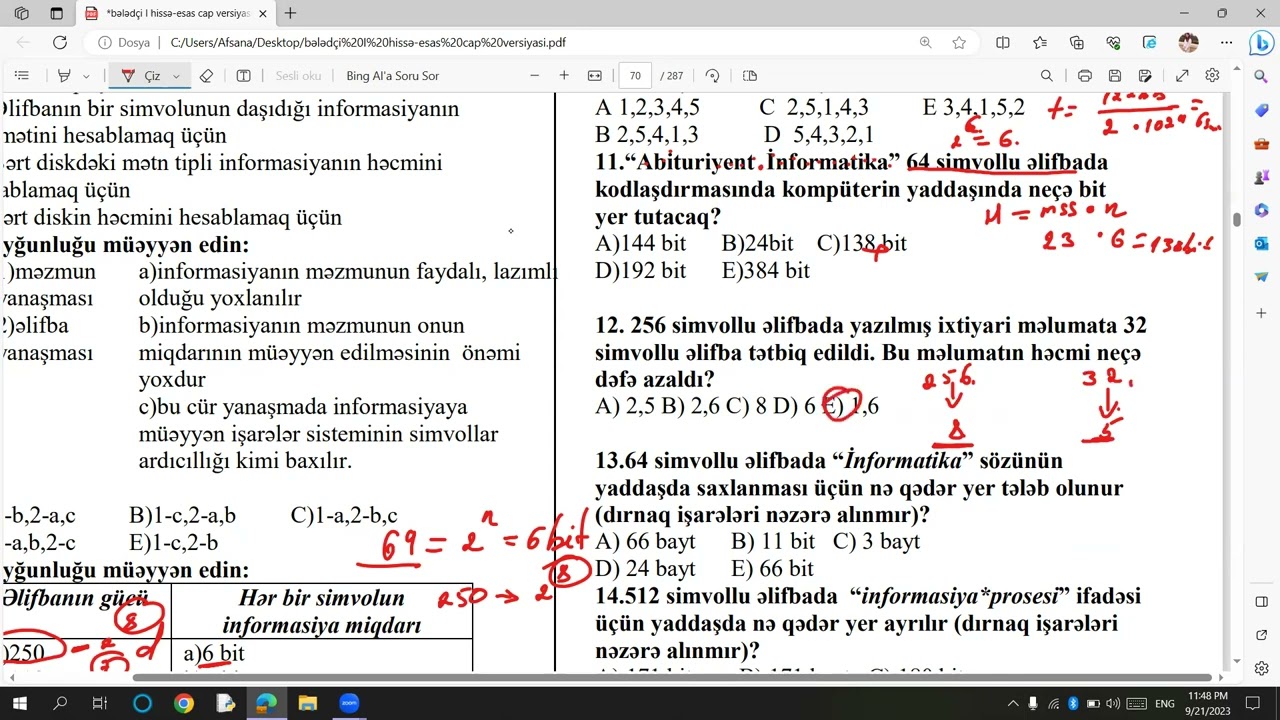The image size is (1280, 720).
Task: Reload the page with refresh button
Action: pos(60,43)
